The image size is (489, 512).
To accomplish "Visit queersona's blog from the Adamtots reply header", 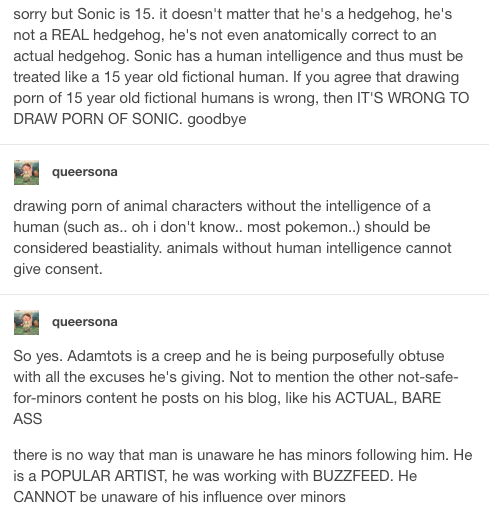I will pos(85,322).
